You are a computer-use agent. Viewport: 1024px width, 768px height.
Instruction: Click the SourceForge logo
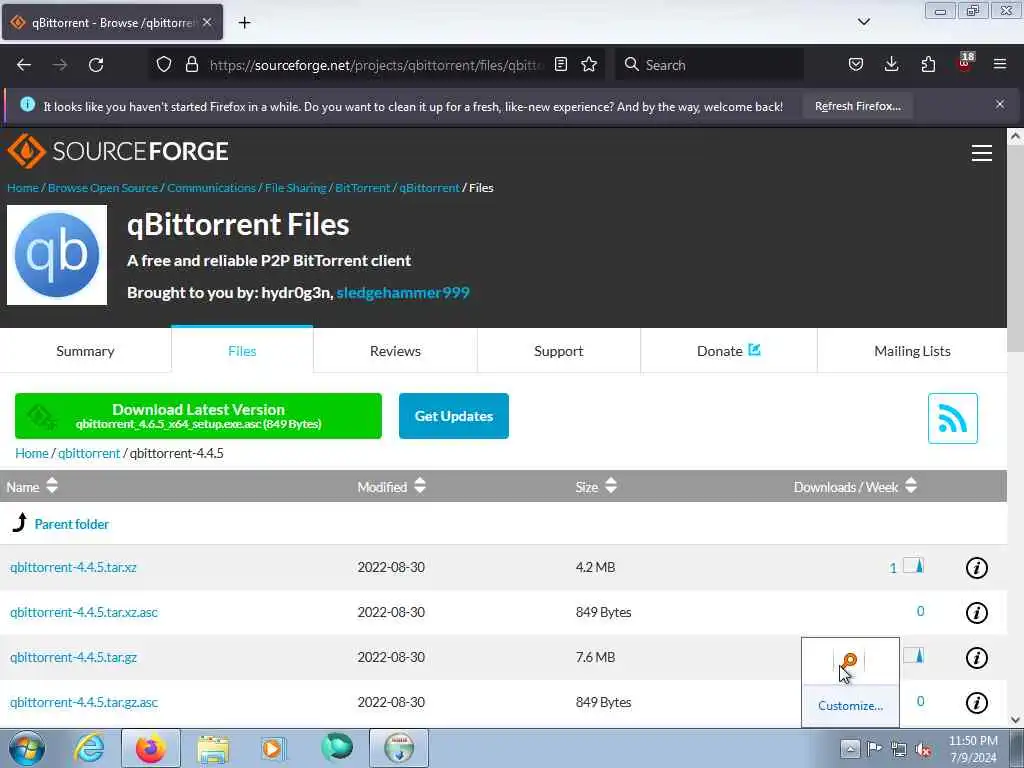pos(118,152)
